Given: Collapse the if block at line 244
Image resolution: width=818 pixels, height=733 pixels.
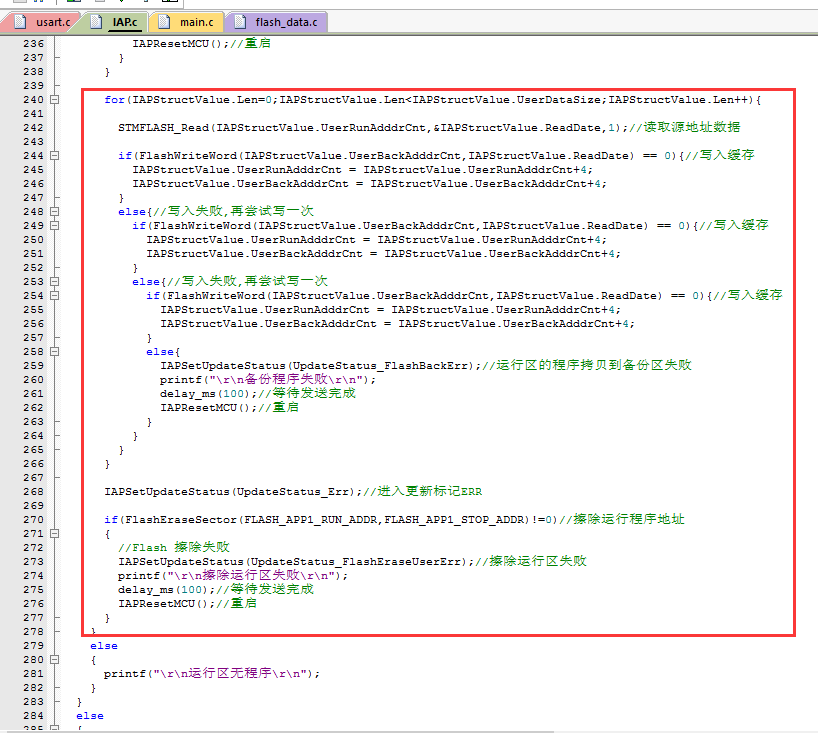Looking at the screenshot, I should point(54,155).
